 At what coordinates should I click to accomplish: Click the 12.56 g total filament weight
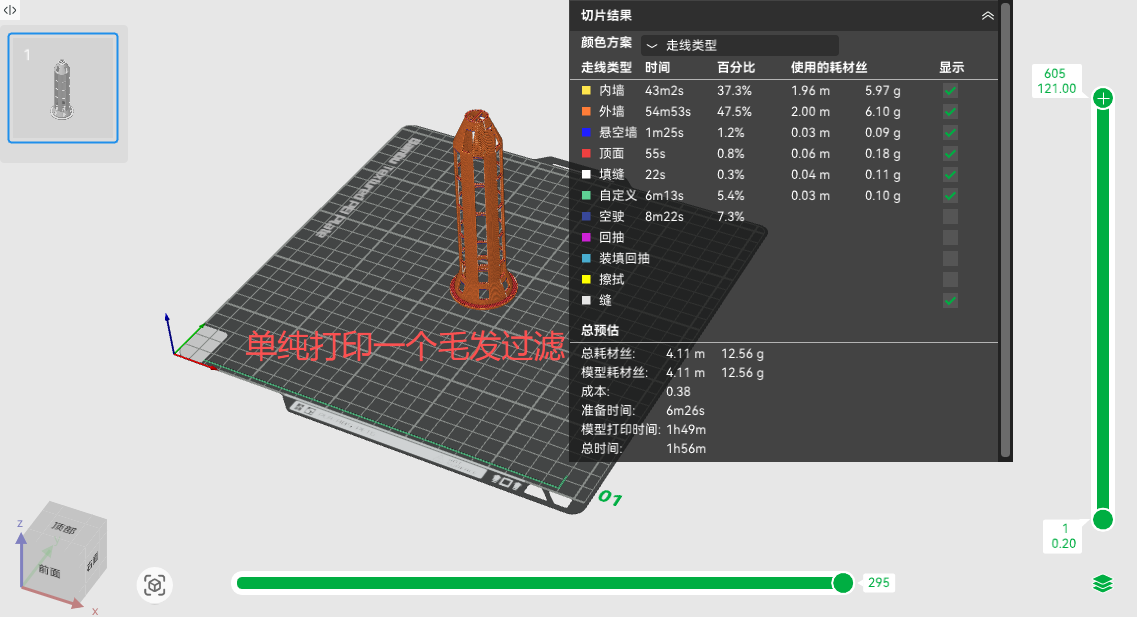pos(742,354)
